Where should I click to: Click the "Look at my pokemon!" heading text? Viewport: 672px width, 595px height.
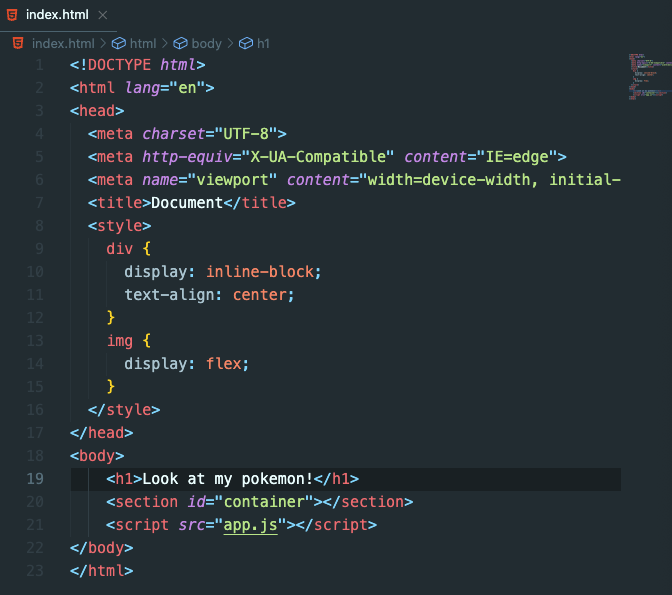(228, 479)
